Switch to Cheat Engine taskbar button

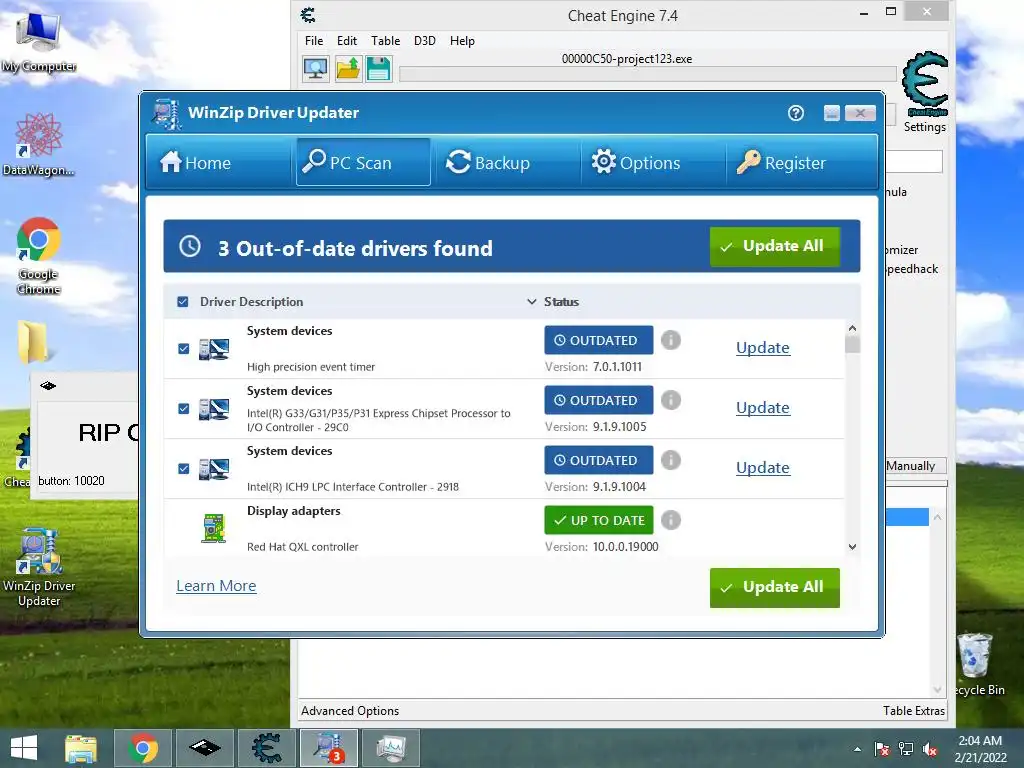(266, 748)
